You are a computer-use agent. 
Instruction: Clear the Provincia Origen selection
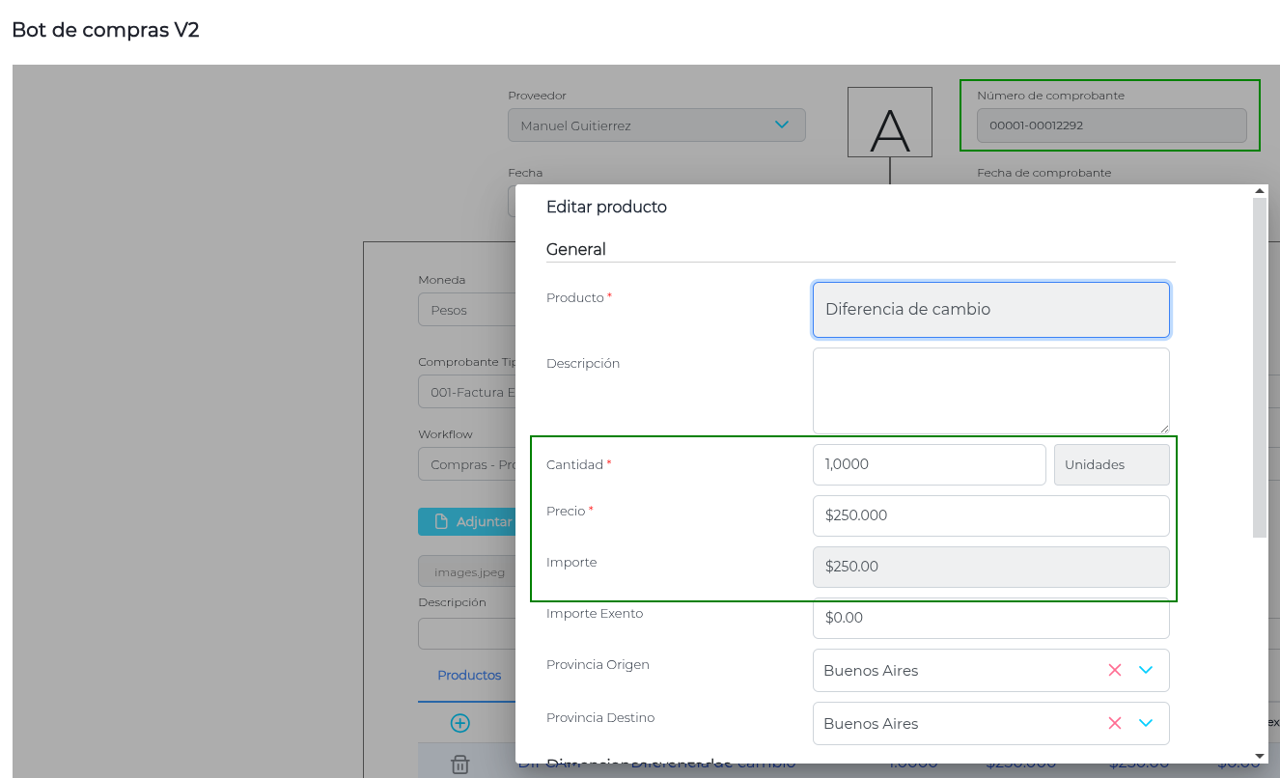point(1114,670)
